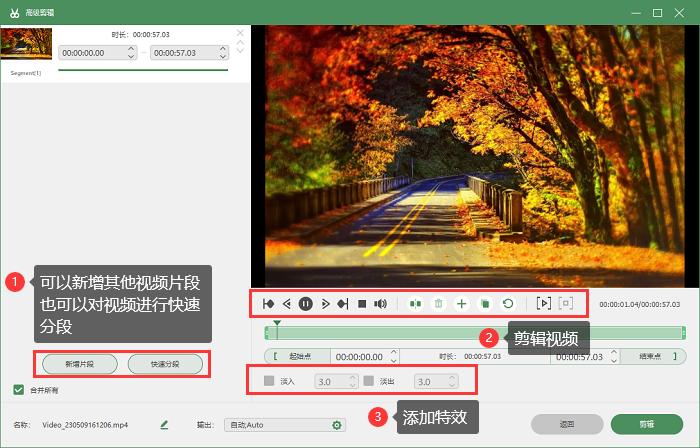Viewport: 700px width, 448px height.
Task: Increase the fade-in duration value
Action: (353, 378)
